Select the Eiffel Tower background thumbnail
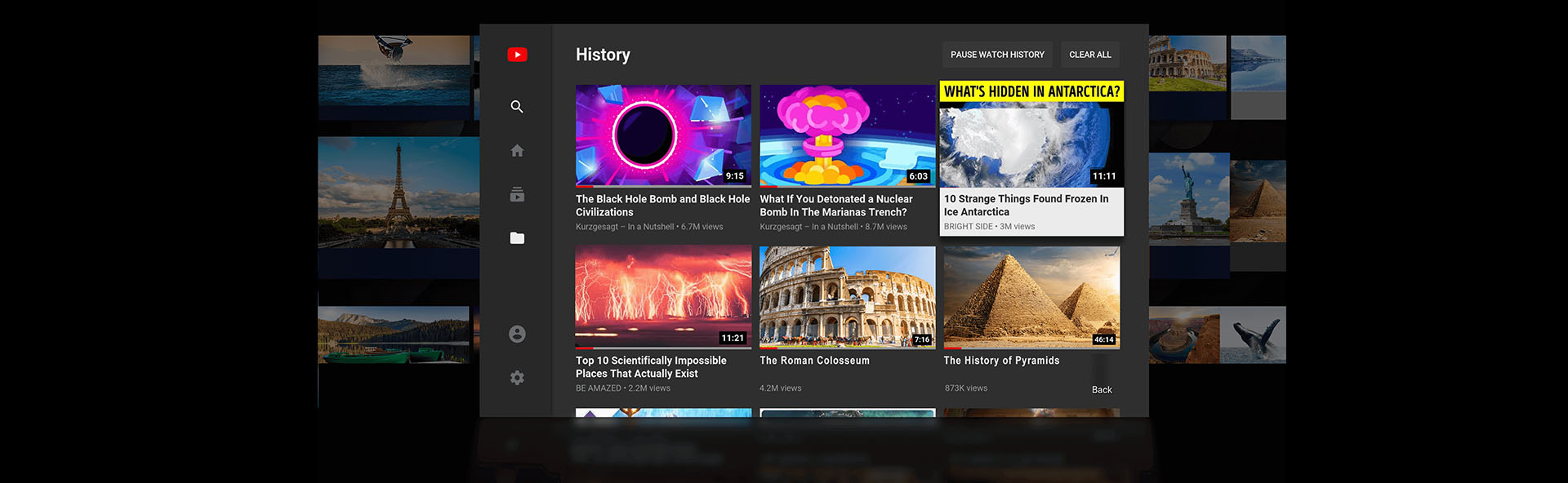1568x483 pixels. coord(399,193)
